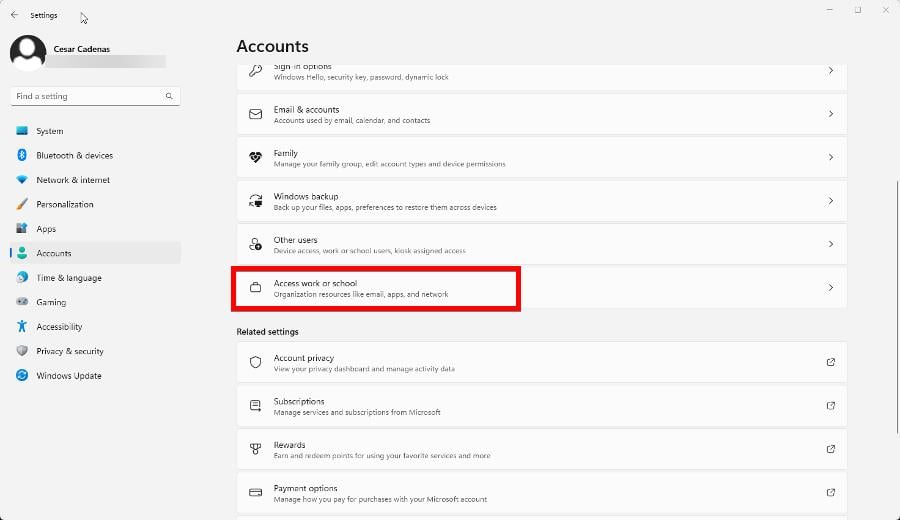Viewport: 900px width, 520px height.
Task: Click the Rewards trophy icon
Action: pos(255,449)
